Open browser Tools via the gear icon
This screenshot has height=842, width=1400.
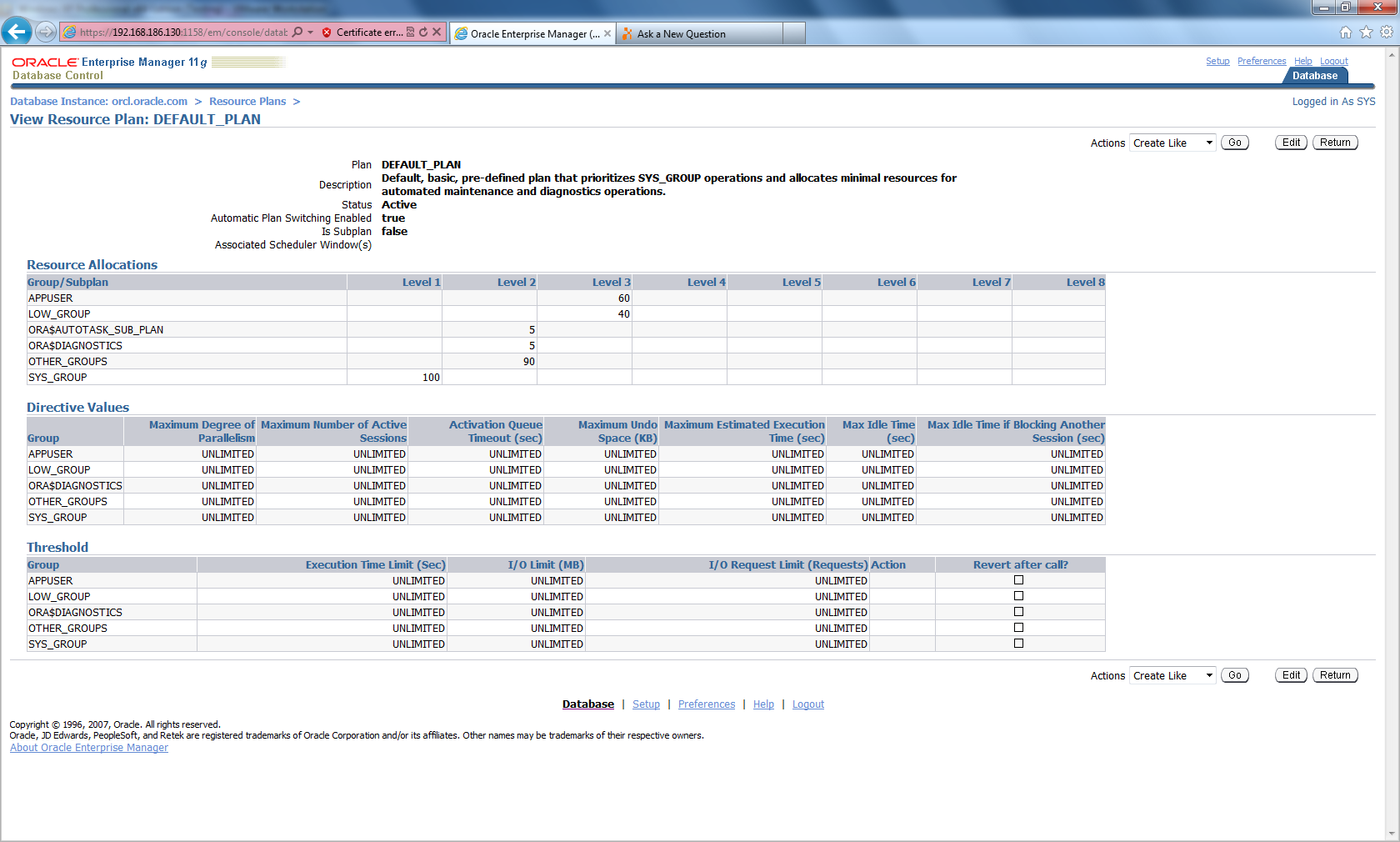(x=1387, y=32)
